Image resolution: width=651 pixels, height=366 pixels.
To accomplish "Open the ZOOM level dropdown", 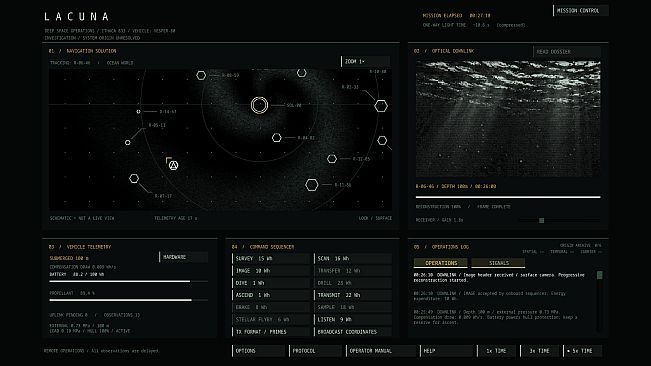I will point(365,61).
